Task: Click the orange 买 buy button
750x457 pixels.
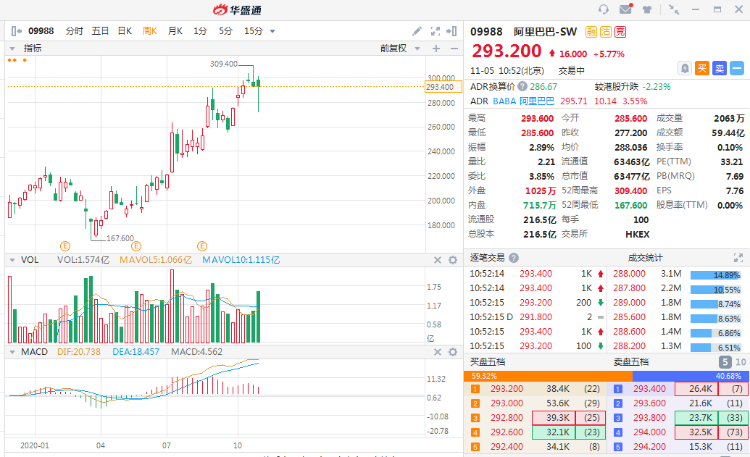Action: click(x=702, y=68)
